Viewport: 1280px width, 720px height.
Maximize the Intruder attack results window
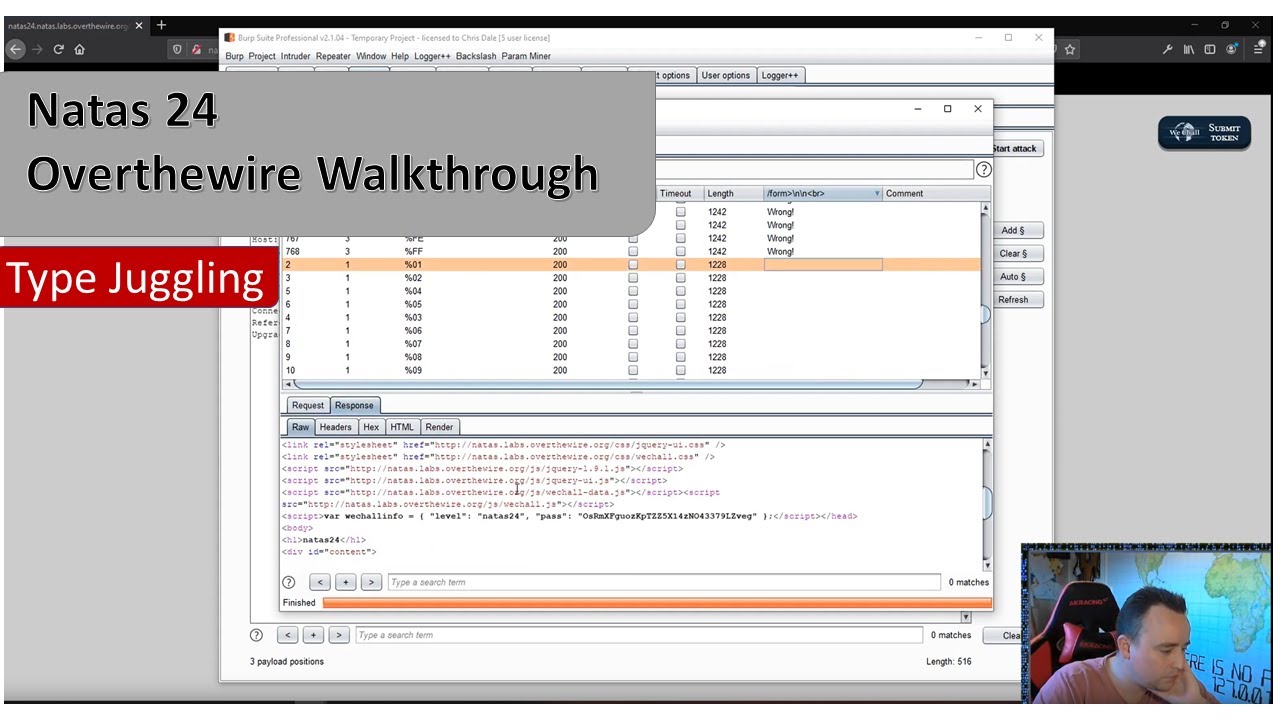[948, 109]
